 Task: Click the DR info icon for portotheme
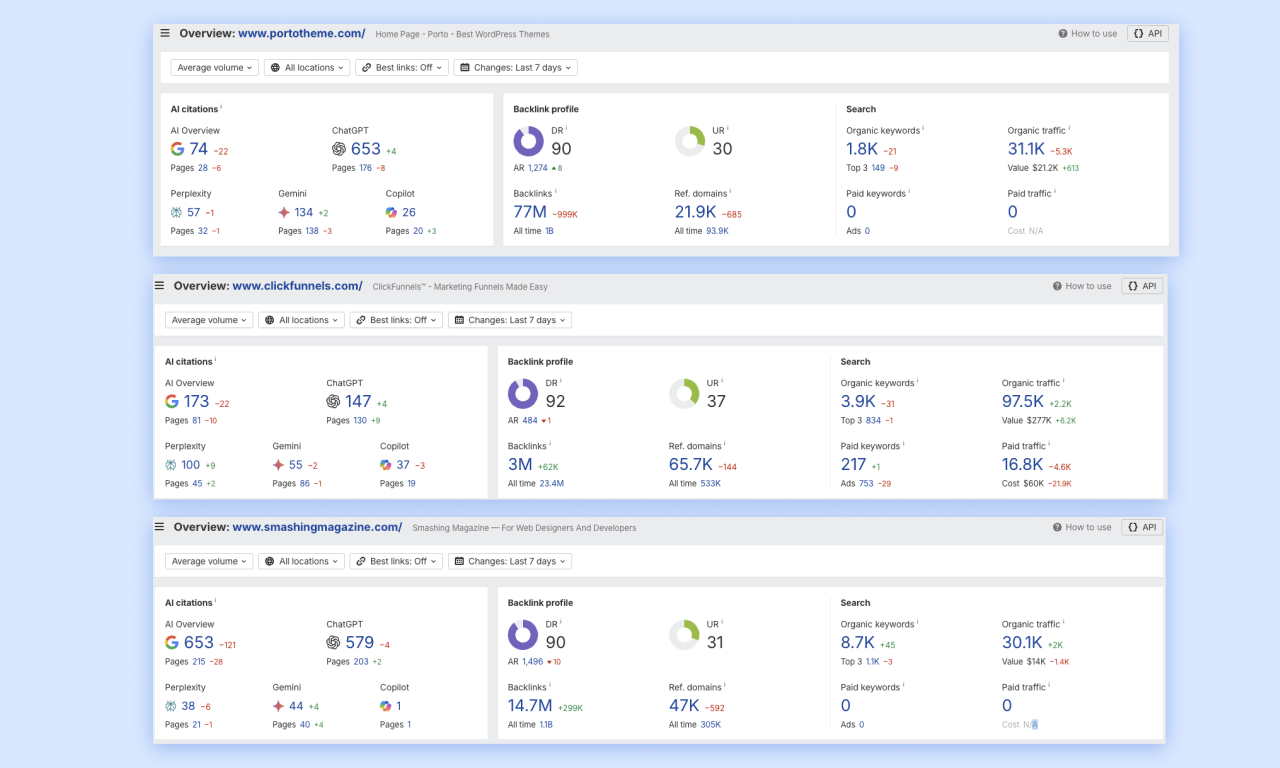tap(566, 129)
